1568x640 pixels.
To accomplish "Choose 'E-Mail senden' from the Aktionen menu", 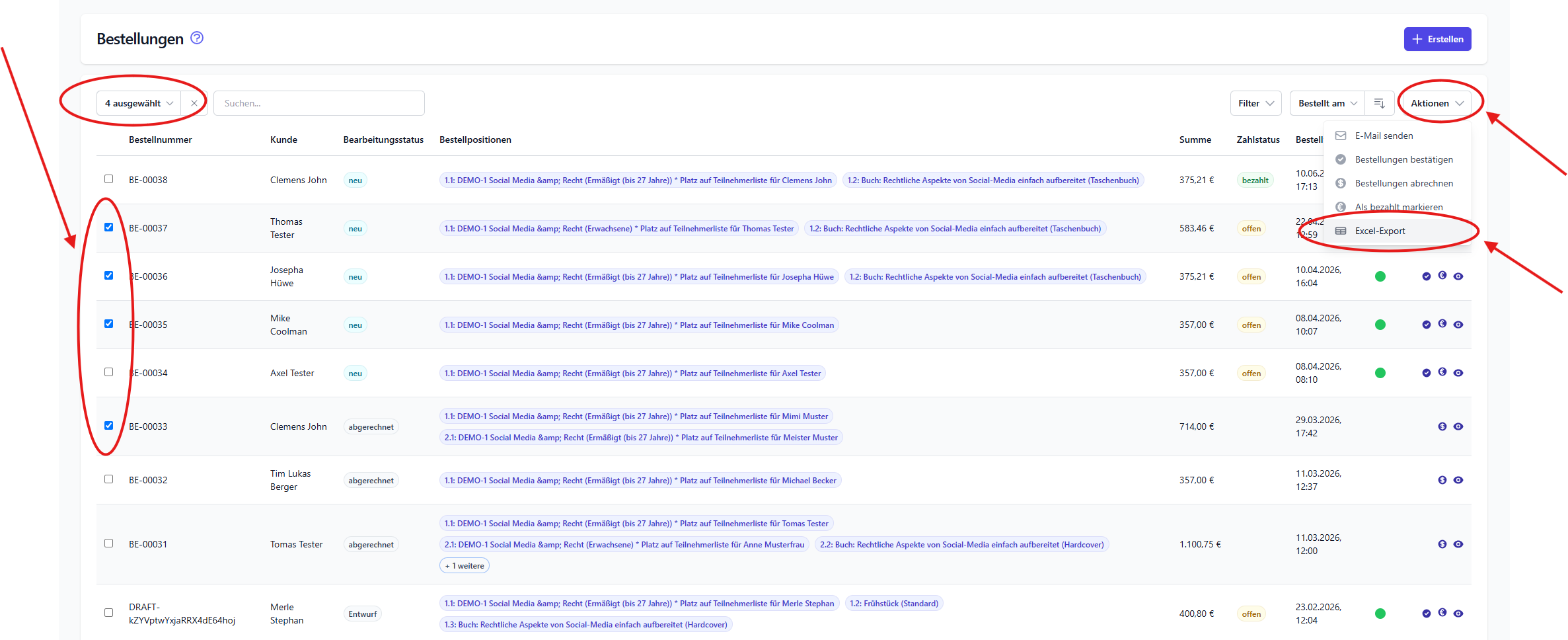I will click(x=1398, y=136).
